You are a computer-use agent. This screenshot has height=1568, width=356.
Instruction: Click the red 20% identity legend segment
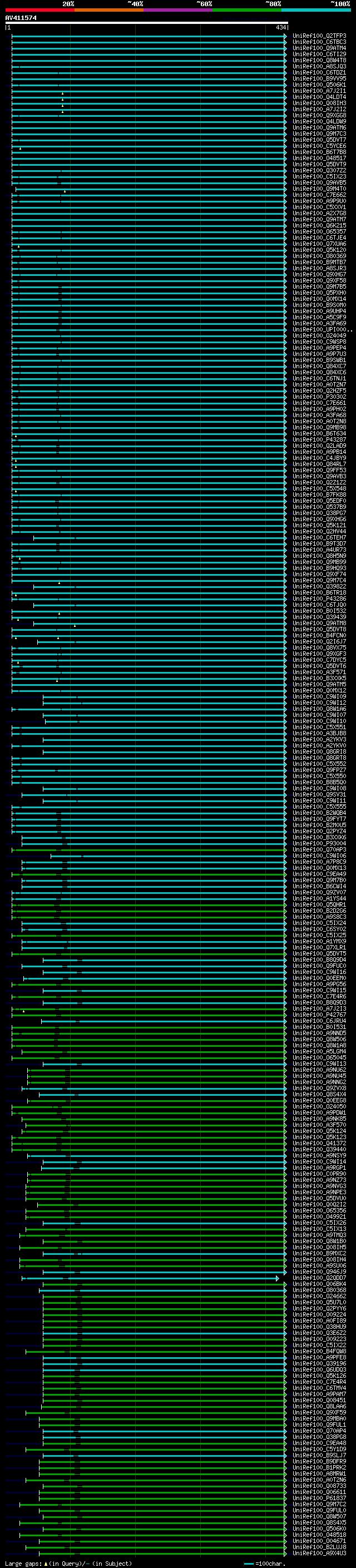point(39,11)
